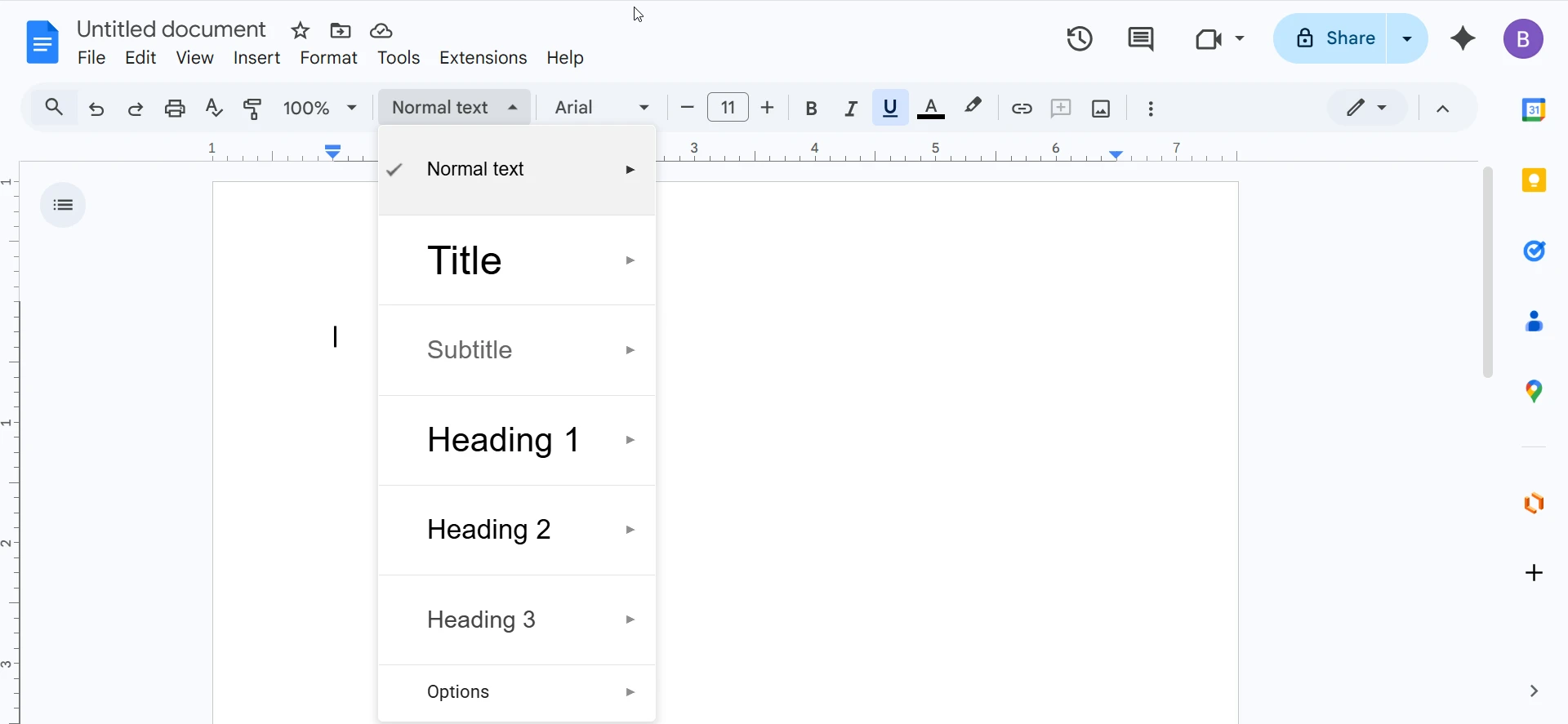Image resolution: width=1568 pixels, height=724 pixels.
Task: Hide the menus with collapse chevron
Action: 1443,109
